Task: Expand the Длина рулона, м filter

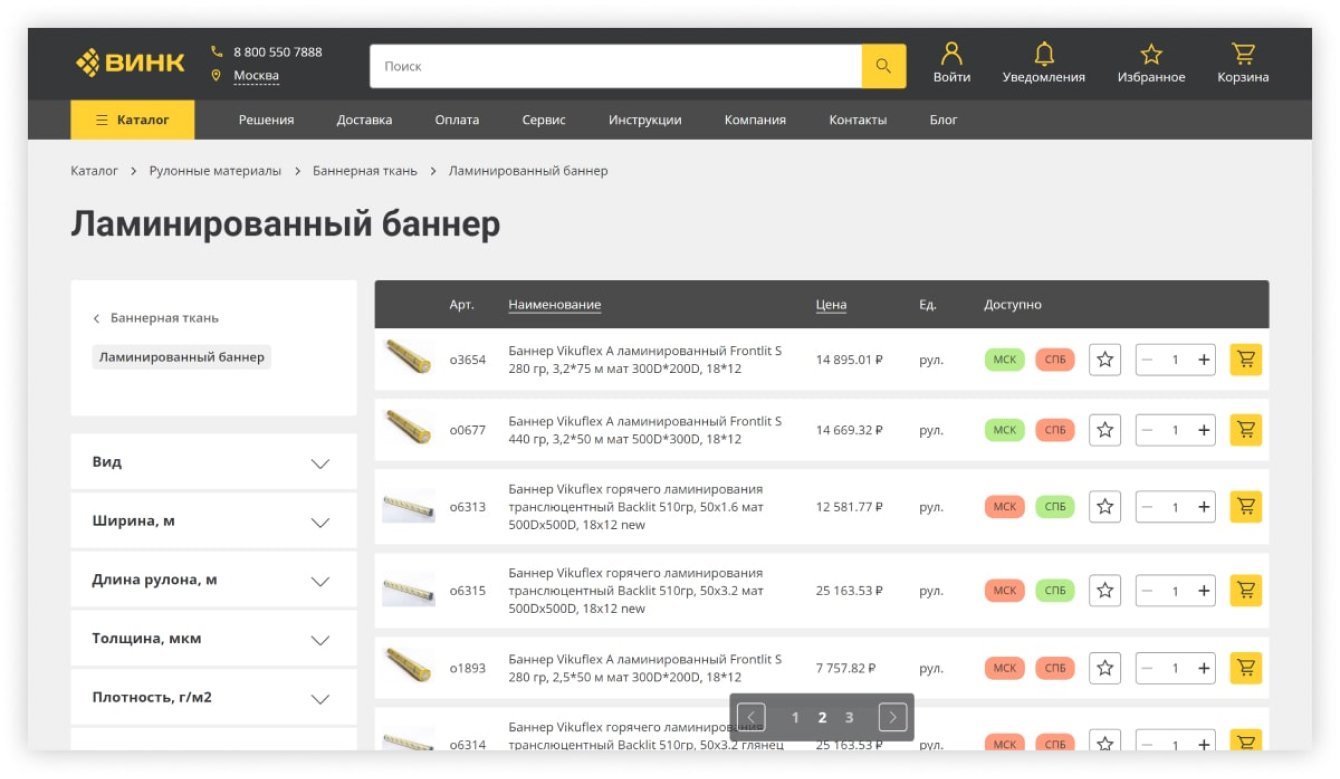Action: click(214, 580)
